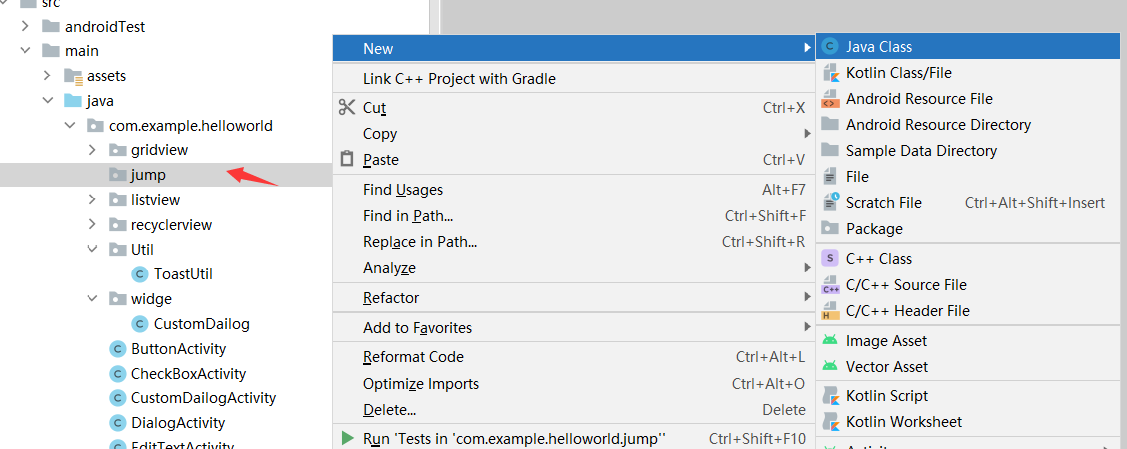Click the Android Resource File icon
Screen dimensions: 1127x449
pyautogui.click(x=829, y=99)
